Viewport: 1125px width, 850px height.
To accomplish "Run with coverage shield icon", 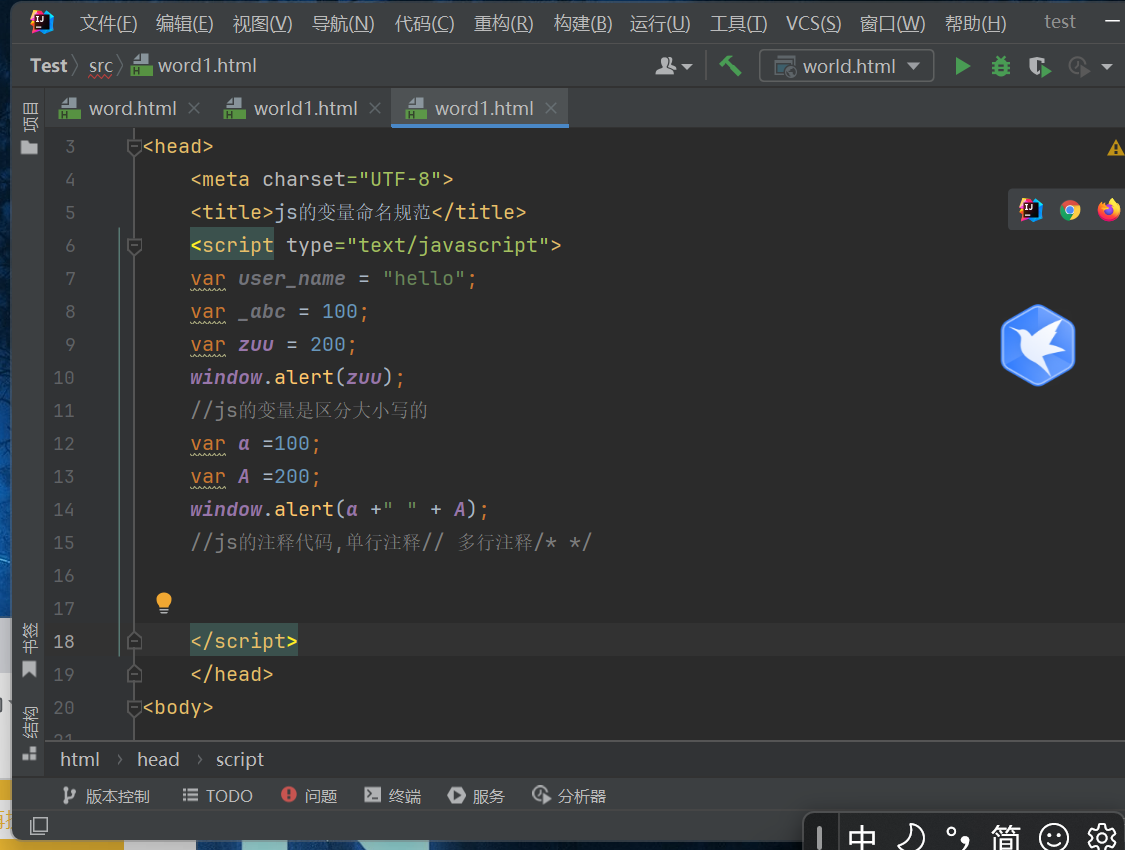I will click(x=1040, y=67).
